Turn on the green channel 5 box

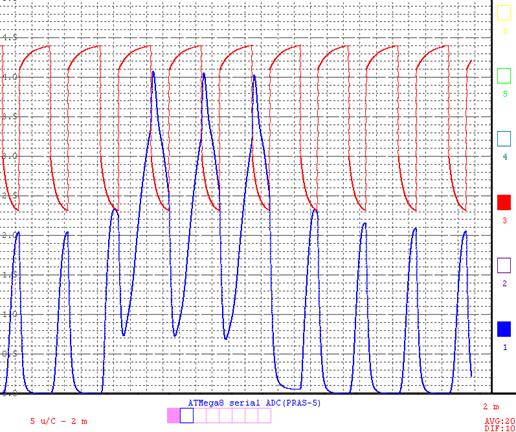coord(504,76)
